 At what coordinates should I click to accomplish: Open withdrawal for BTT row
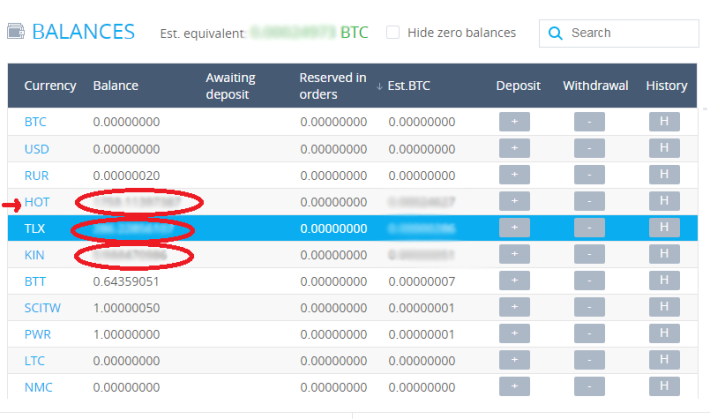[x=589, y=281]
